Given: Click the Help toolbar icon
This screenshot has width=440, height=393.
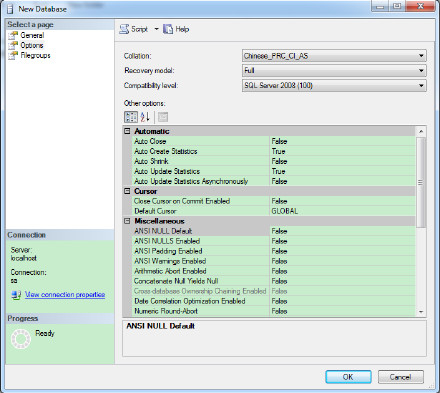Looking at the screenshot, I should click(168, 29).
